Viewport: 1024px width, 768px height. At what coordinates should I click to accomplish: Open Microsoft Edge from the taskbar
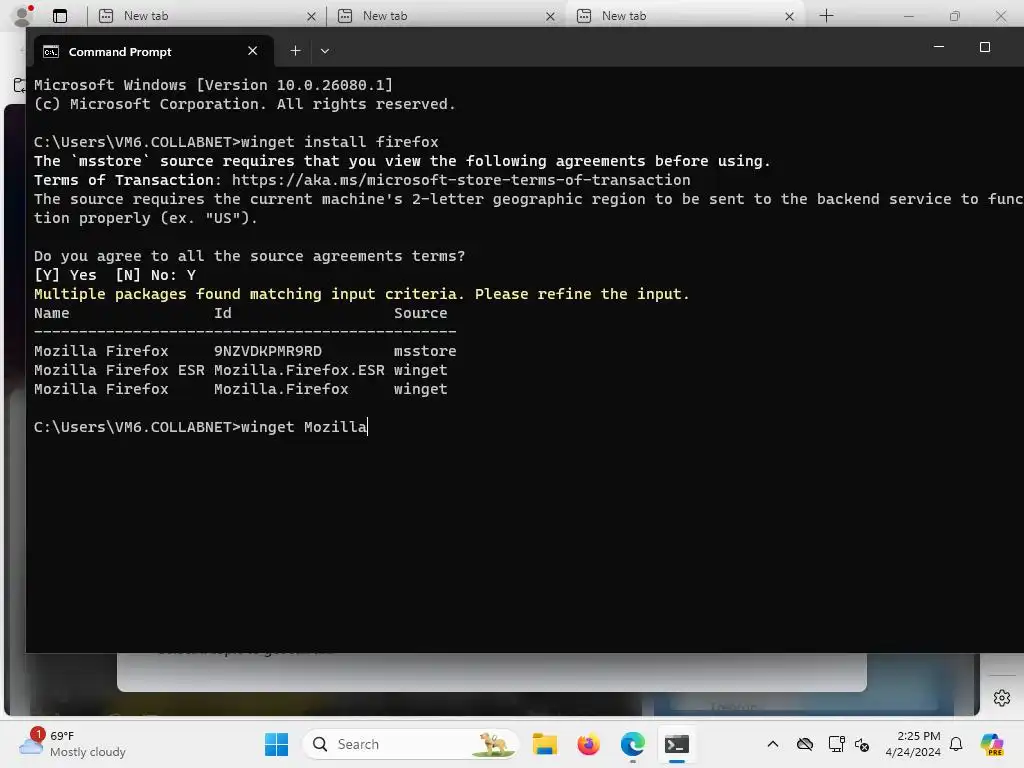(632, 744)
